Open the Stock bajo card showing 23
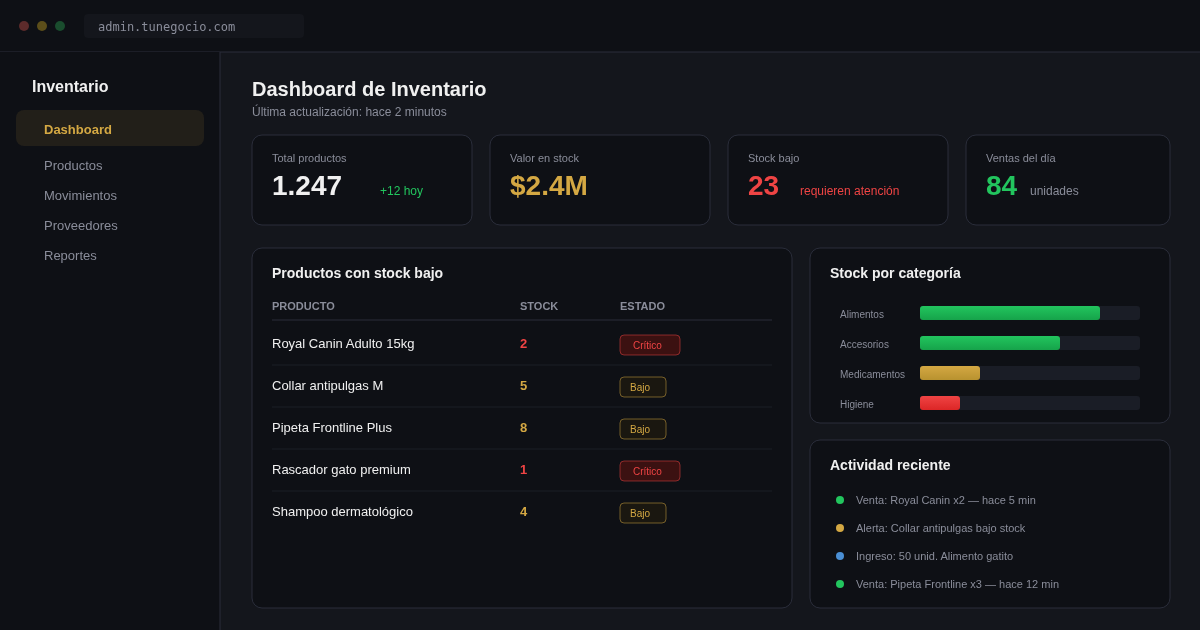 [x=838, y=180]
